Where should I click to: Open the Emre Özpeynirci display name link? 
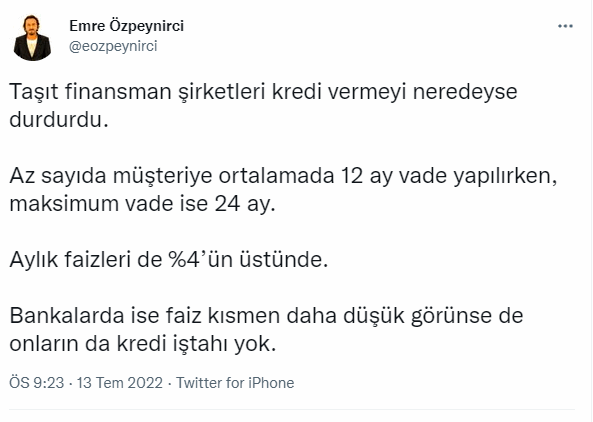[126, 26]
